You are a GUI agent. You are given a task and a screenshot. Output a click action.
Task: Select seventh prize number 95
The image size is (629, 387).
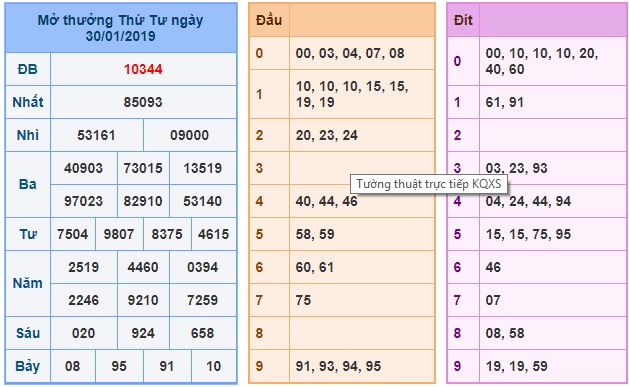[119, 366]
